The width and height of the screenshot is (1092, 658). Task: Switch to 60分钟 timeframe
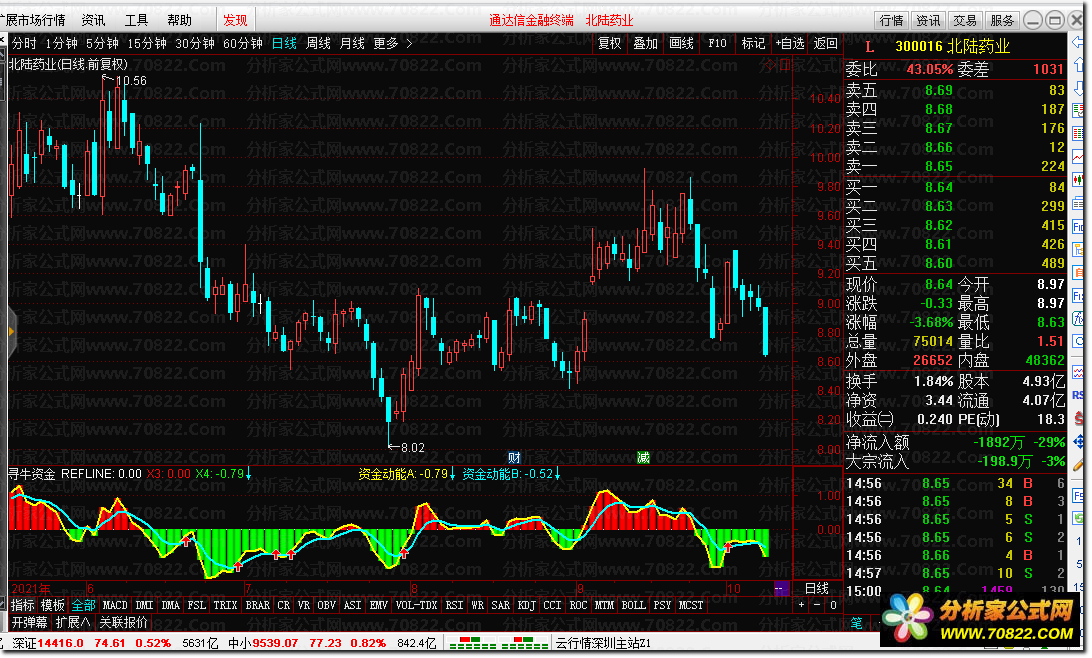[242, 43]
